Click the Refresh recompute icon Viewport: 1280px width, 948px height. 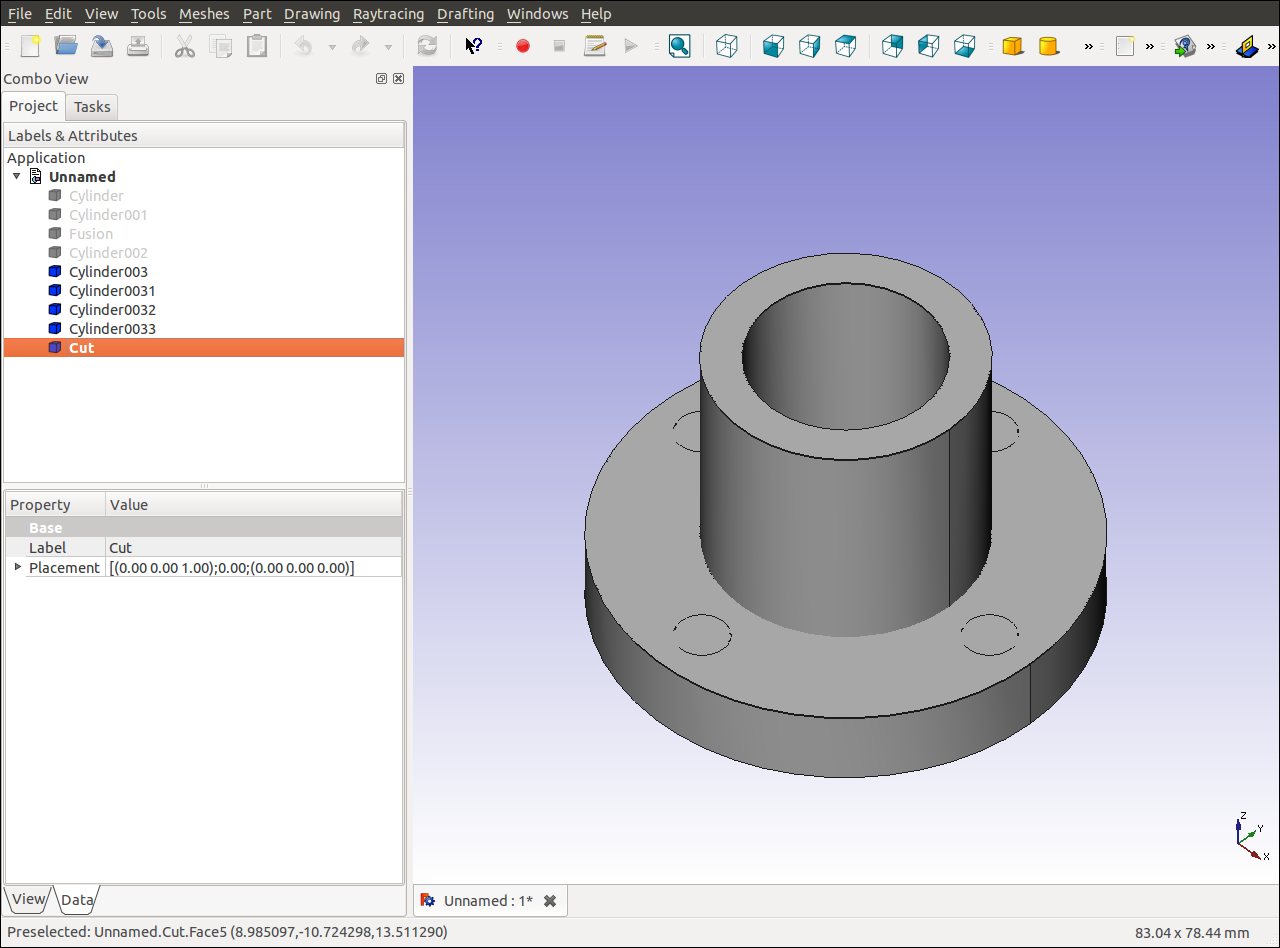click(x=427, y=46)
